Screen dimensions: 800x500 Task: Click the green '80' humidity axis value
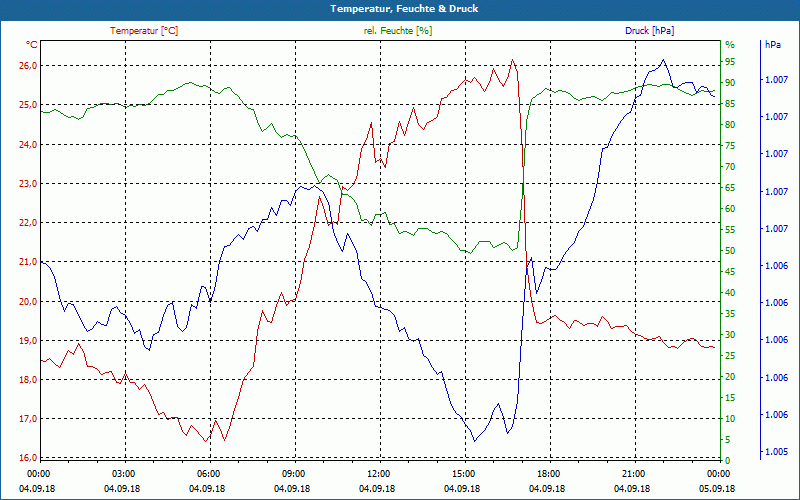(x=730, y=125)
